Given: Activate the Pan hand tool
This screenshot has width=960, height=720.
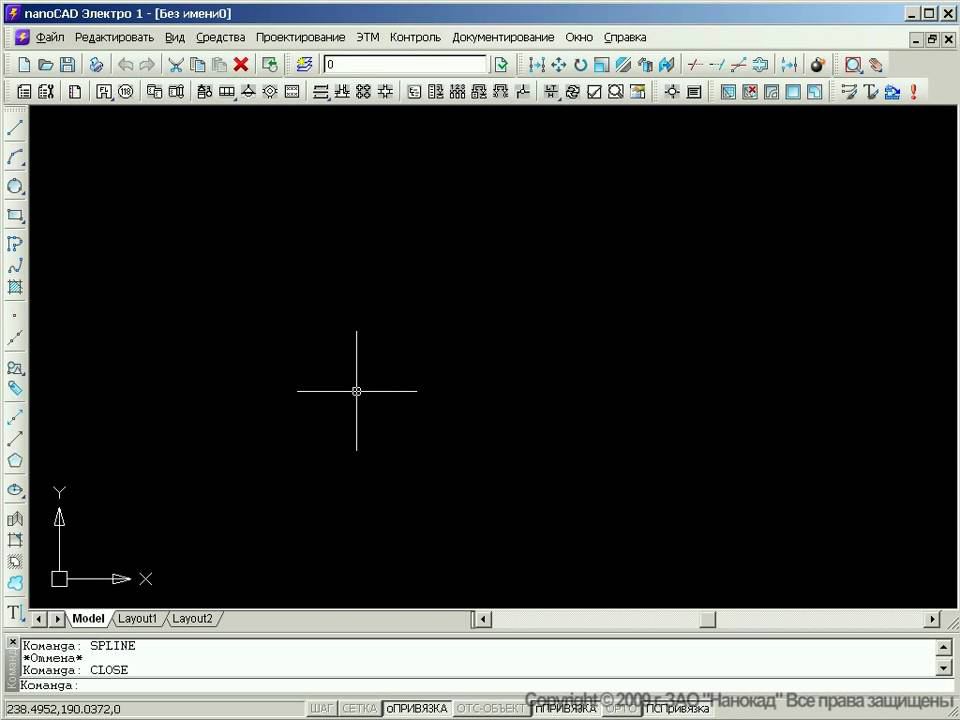Looking at the screenshot, I should click(876, 64).
